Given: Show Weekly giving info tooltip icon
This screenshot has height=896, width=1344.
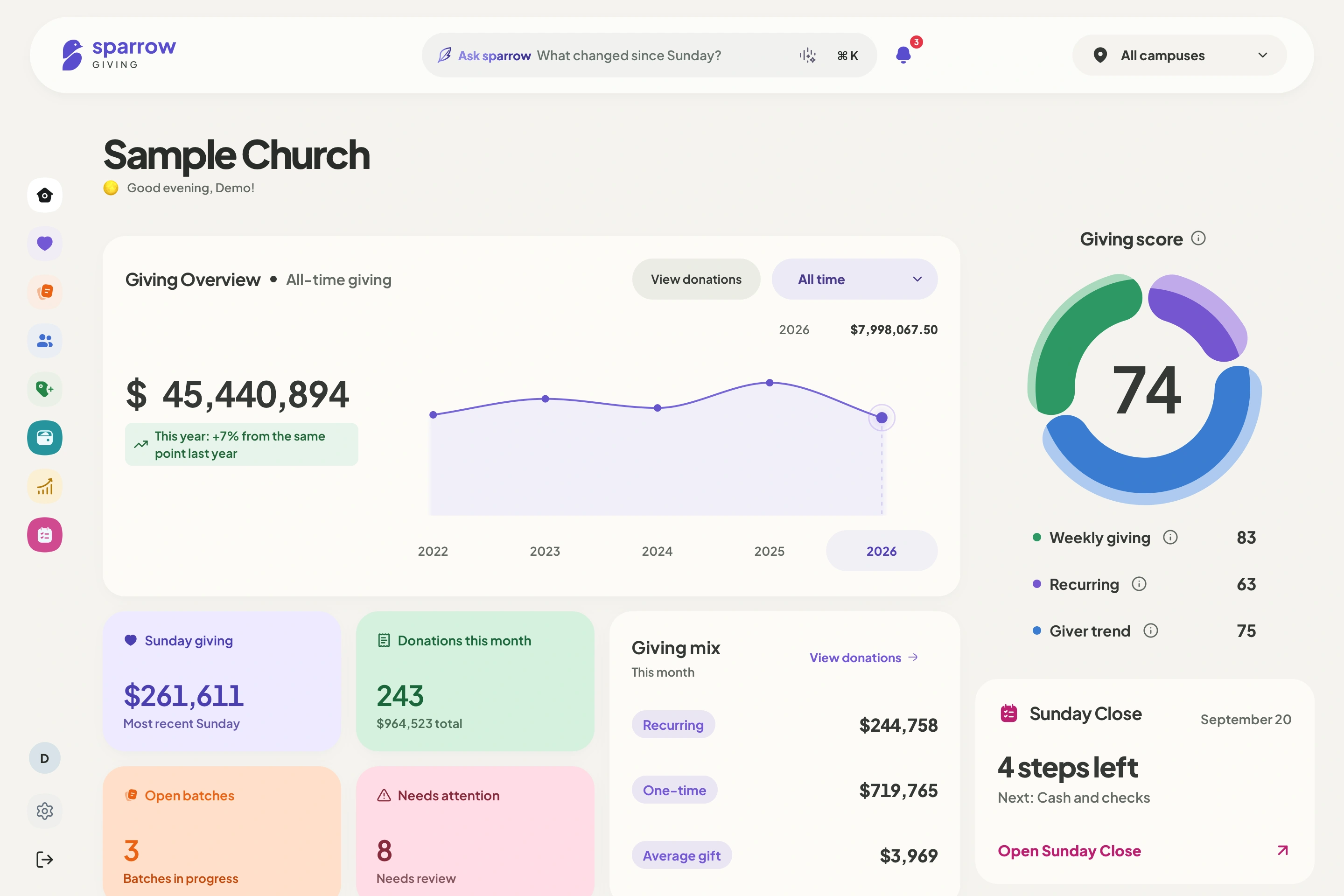Looking at the screenshot, I should pyautogui.click(x=1170, y=537).
